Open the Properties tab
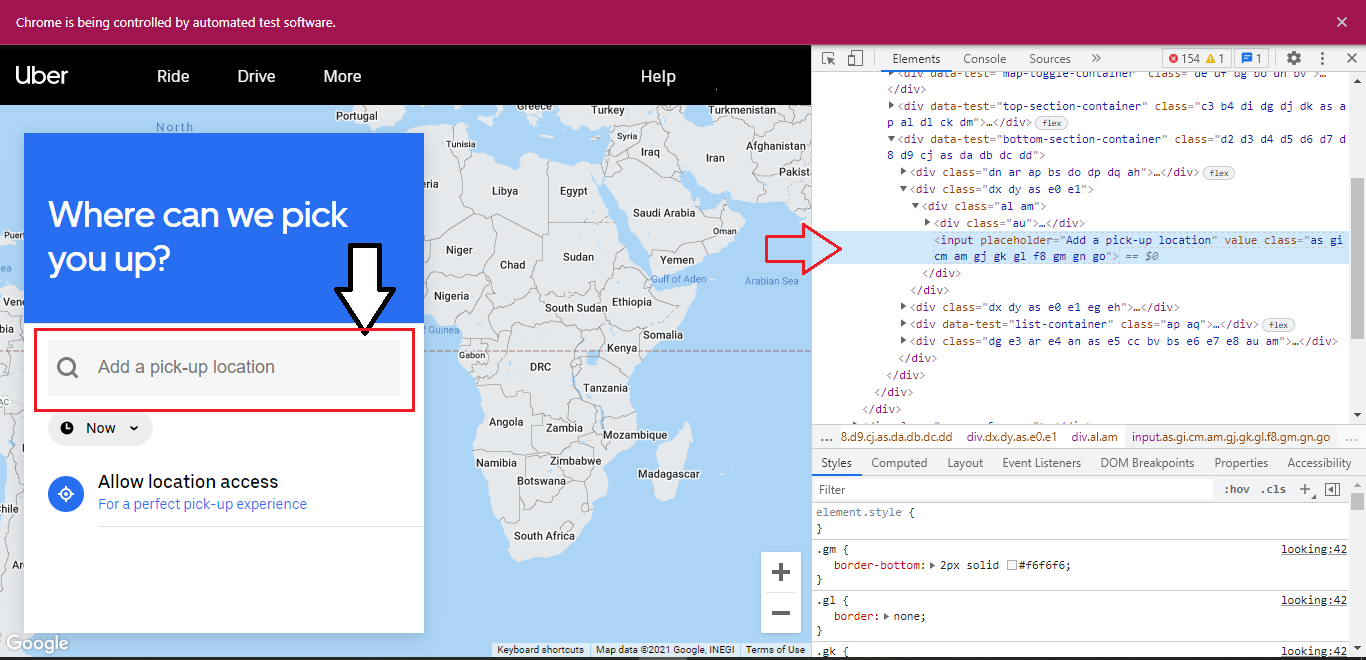The height and width of the screenshot is (660, 1366). 1241,463
